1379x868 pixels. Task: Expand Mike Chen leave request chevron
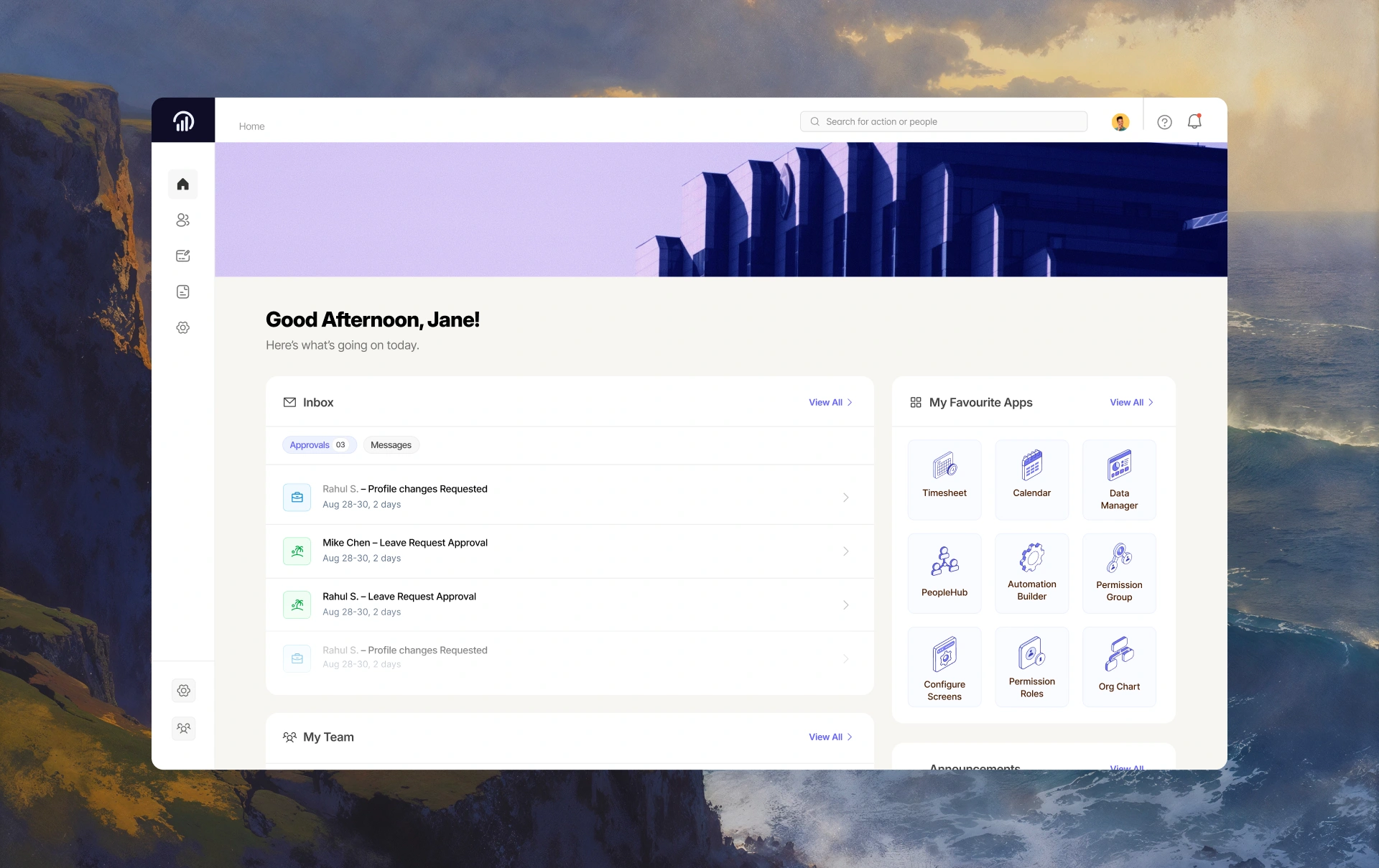click(x=845, y=551)
